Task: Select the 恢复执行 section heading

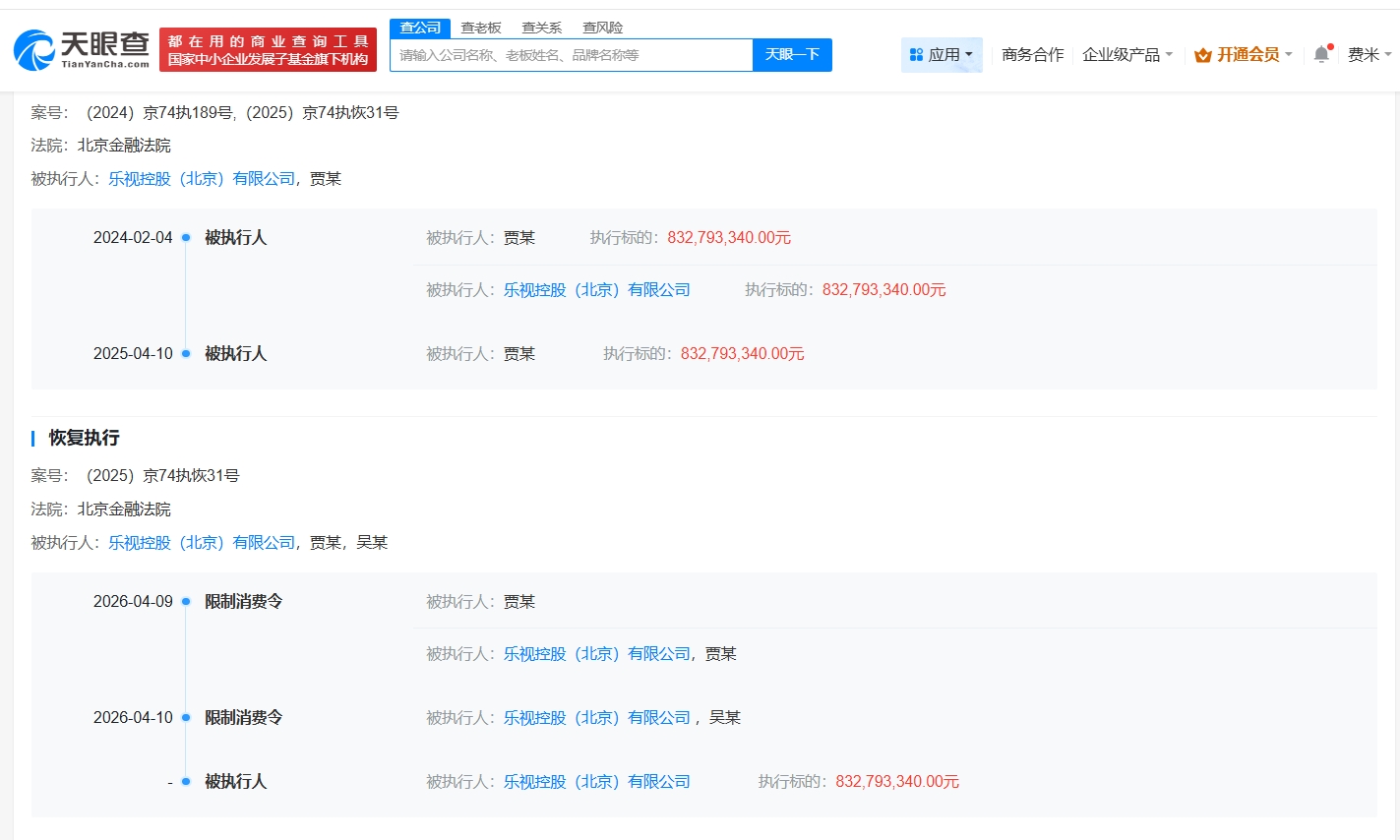Action: [x=85, y=438]
